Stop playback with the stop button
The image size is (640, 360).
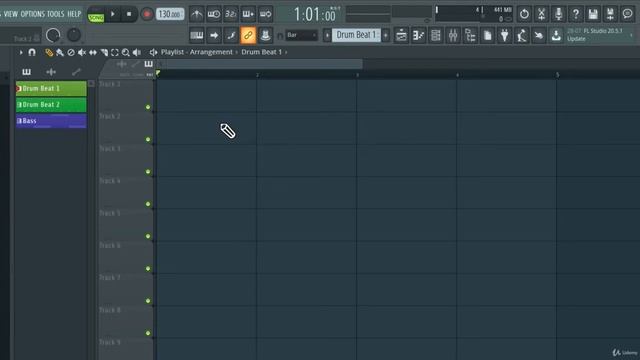(129, 14)
